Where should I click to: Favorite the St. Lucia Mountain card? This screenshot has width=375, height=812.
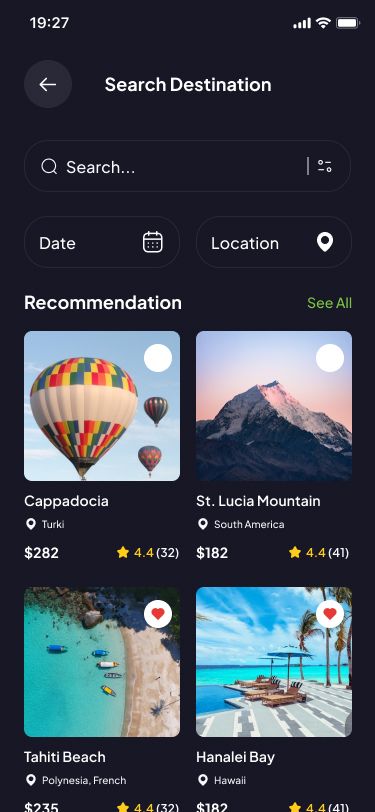(330, 358)
